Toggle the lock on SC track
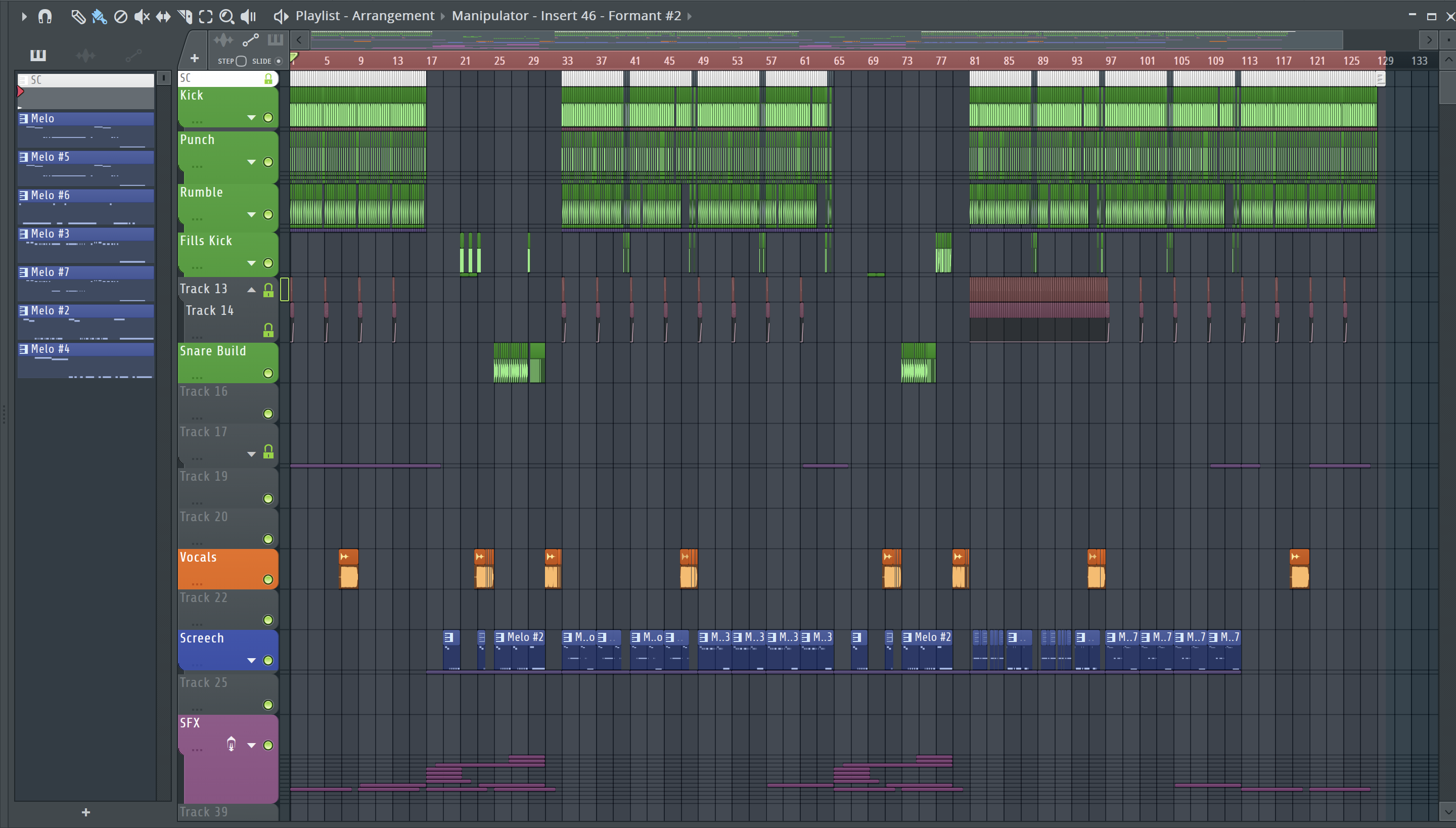The height and width of the screenshot is (828, 1456). click(x=268, y=79)
